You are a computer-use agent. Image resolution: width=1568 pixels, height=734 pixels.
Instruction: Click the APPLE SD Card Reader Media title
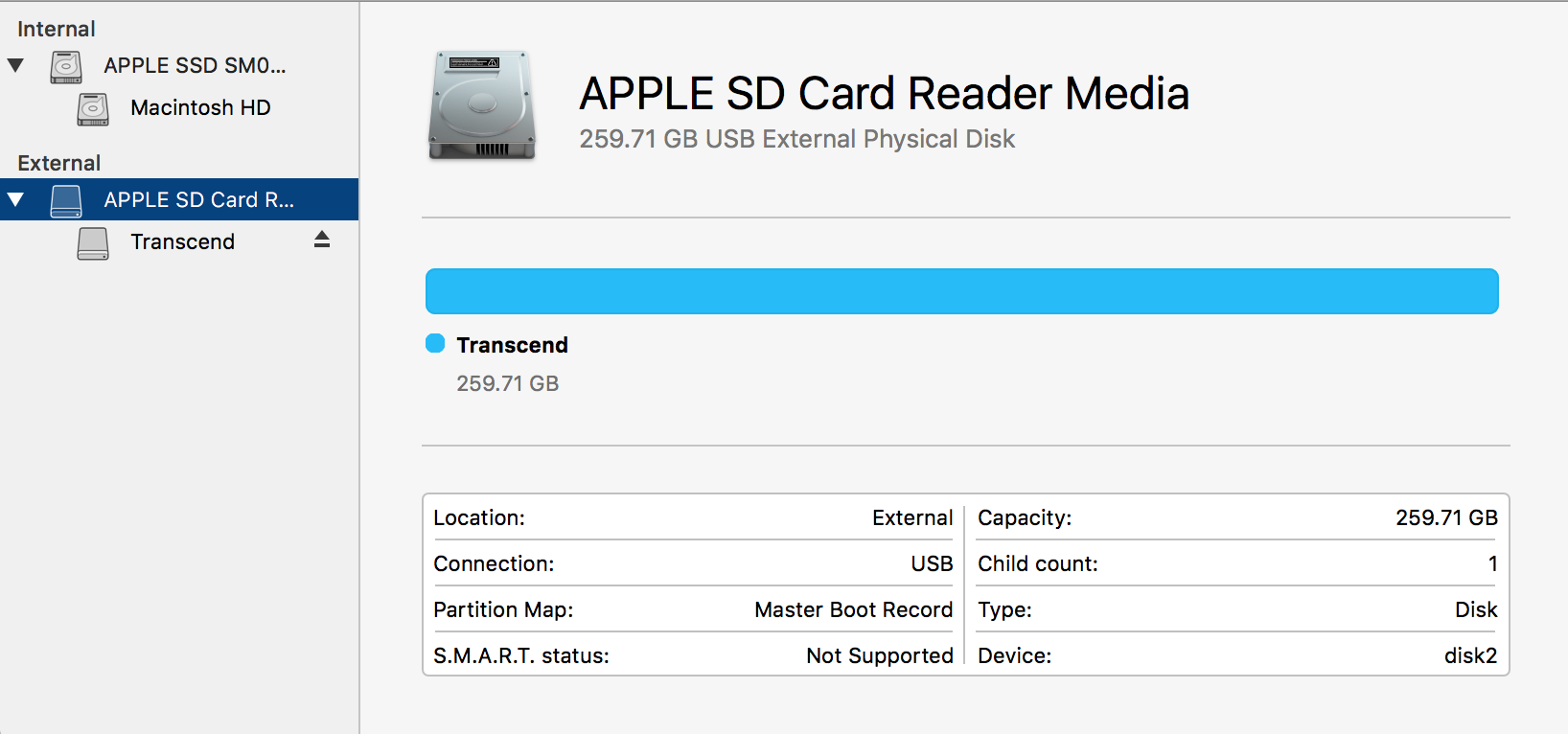[x=884, y=94]
